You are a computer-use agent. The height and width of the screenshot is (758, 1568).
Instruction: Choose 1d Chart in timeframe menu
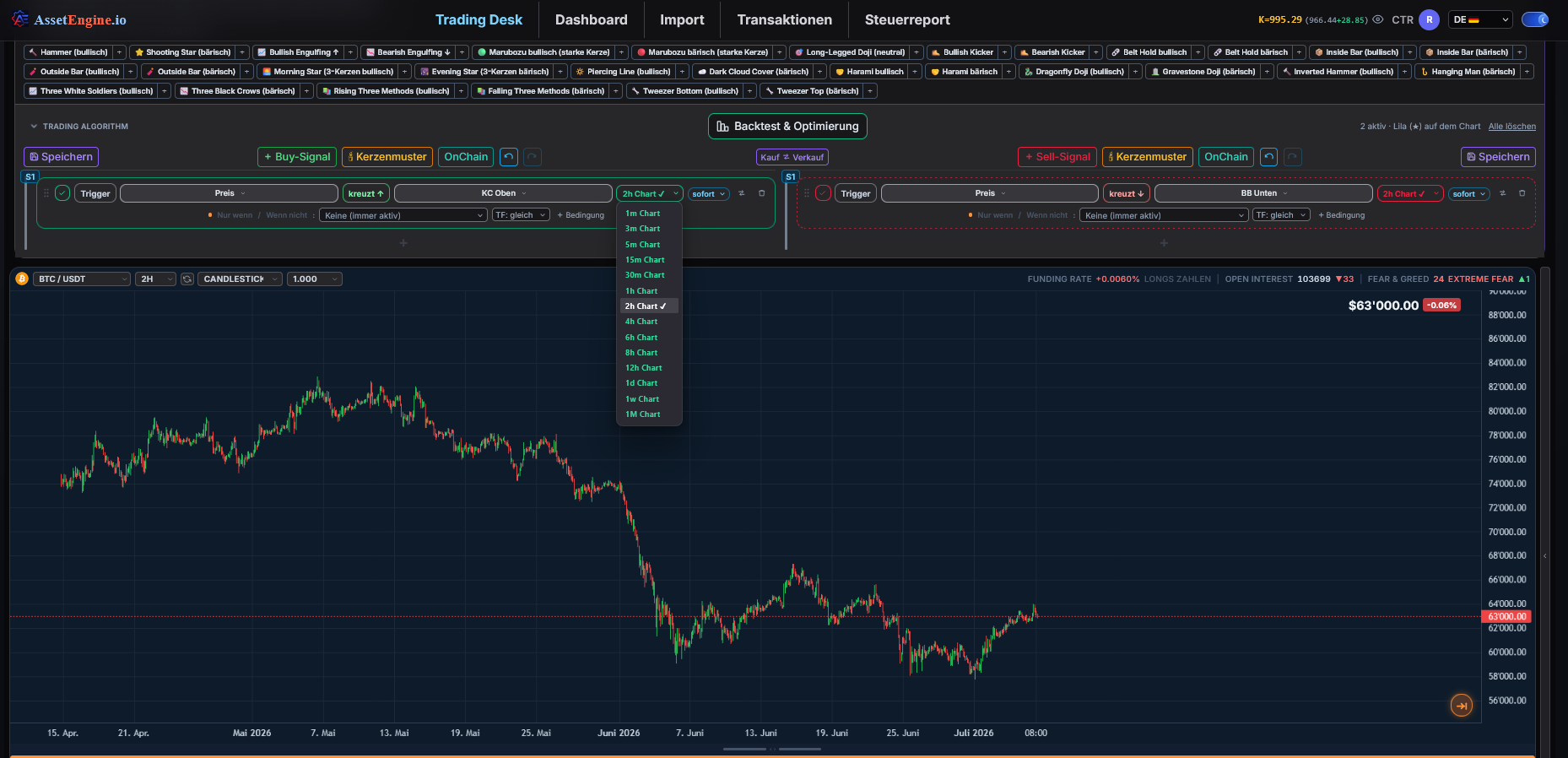tap(649, 383)
